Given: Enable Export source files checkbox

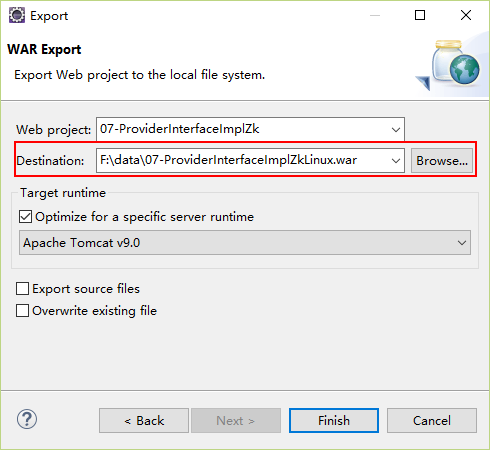Looking at the screenshot, I should [22, 289].
